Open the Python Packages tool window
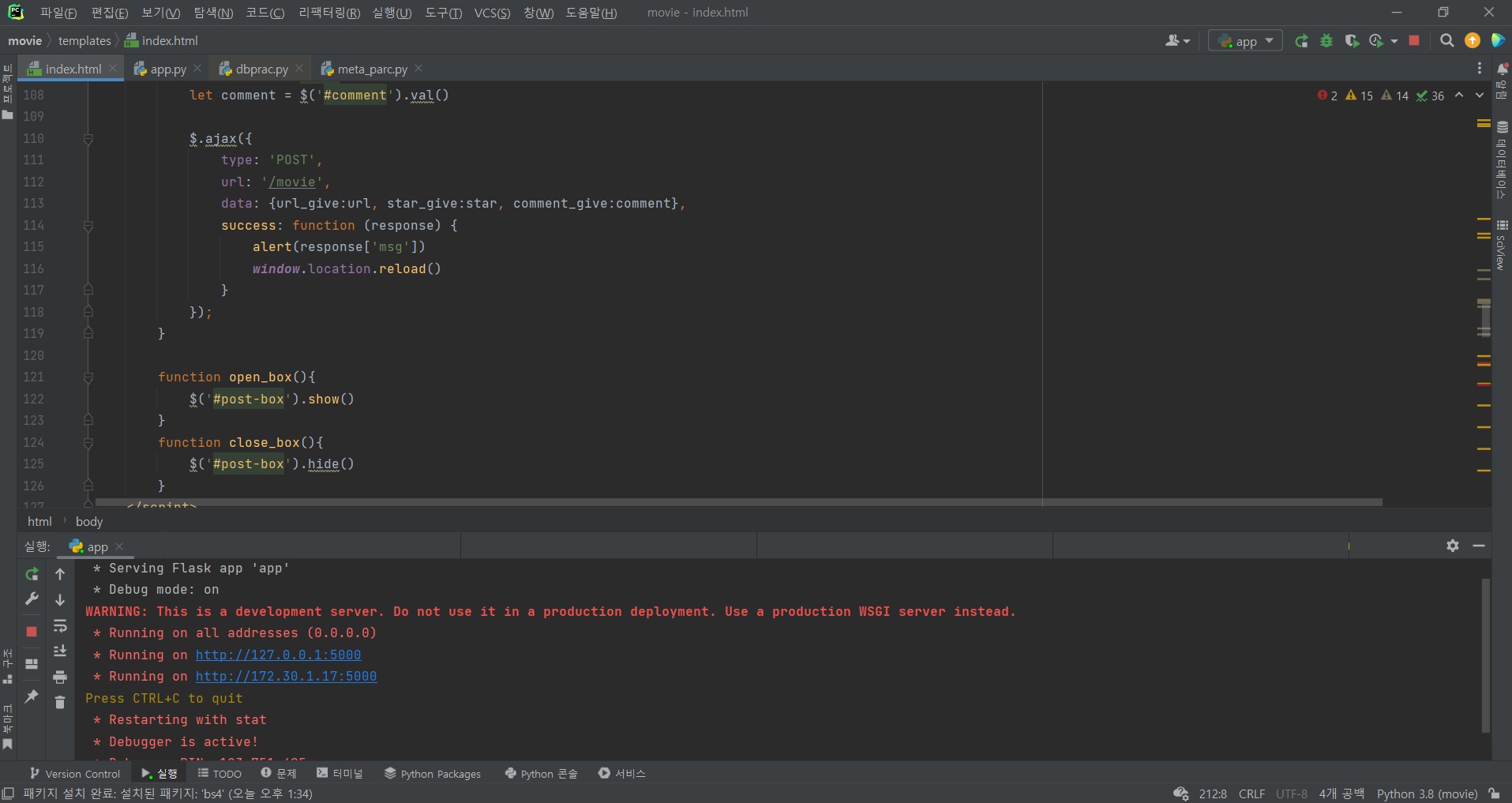 pos(432,774)
